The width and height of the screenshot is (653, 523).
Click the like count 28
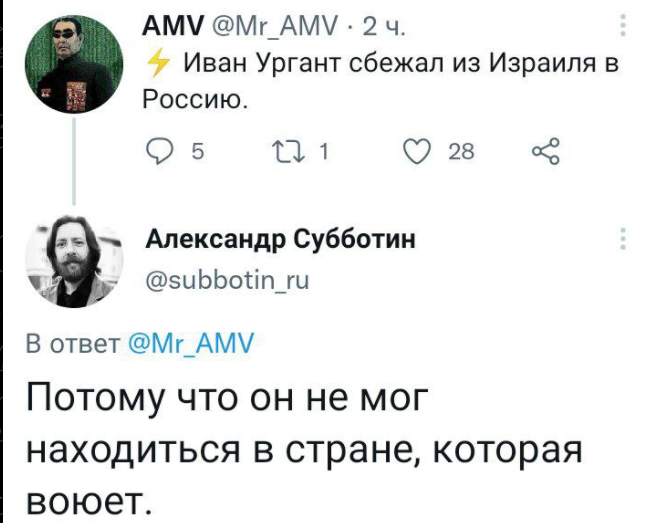click(x=461, y=152)
